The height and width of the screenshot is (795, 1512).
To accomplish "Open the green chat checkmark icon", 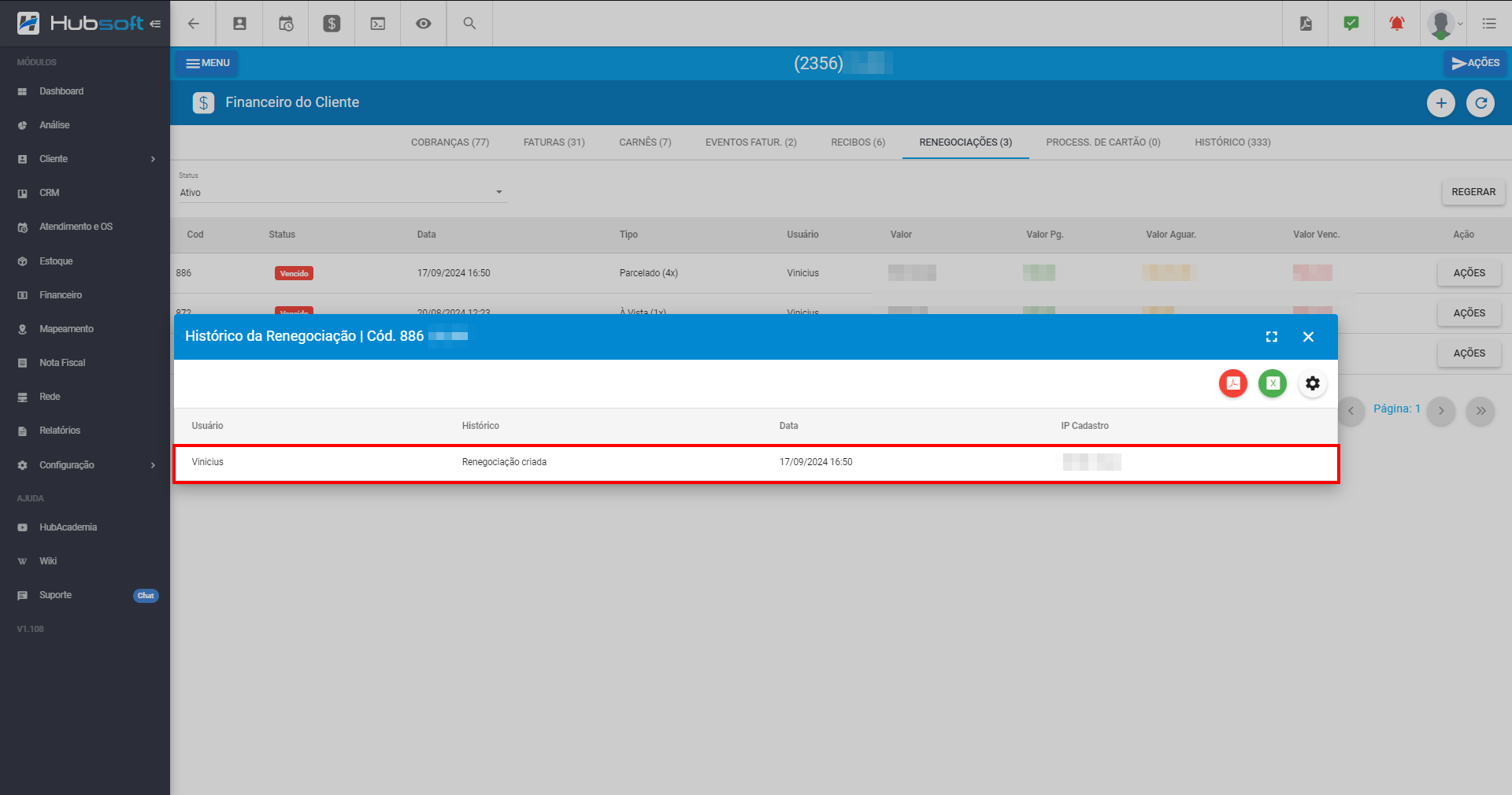I will 1351,24.
